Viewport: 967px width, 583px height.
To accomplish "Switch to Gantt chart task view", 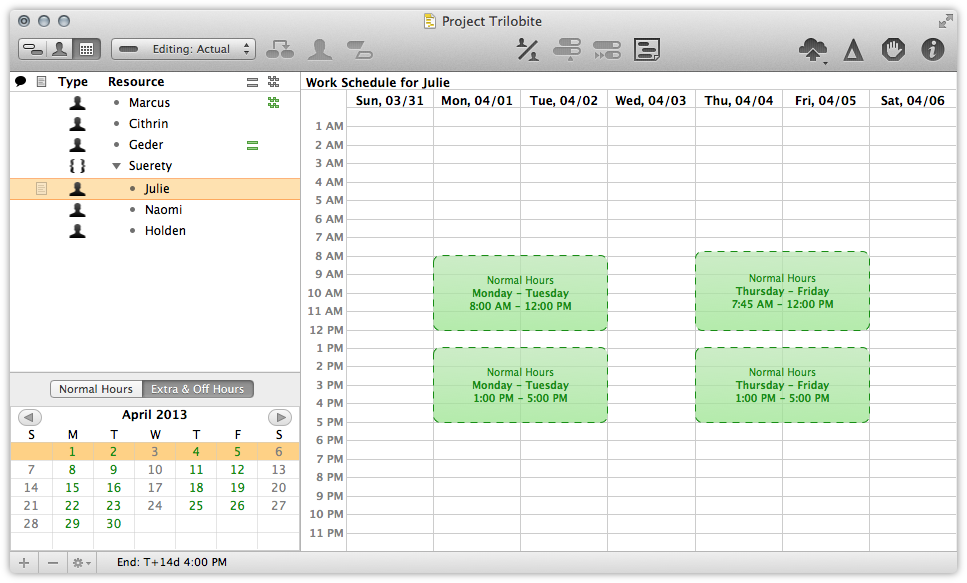I will point(32,49).
